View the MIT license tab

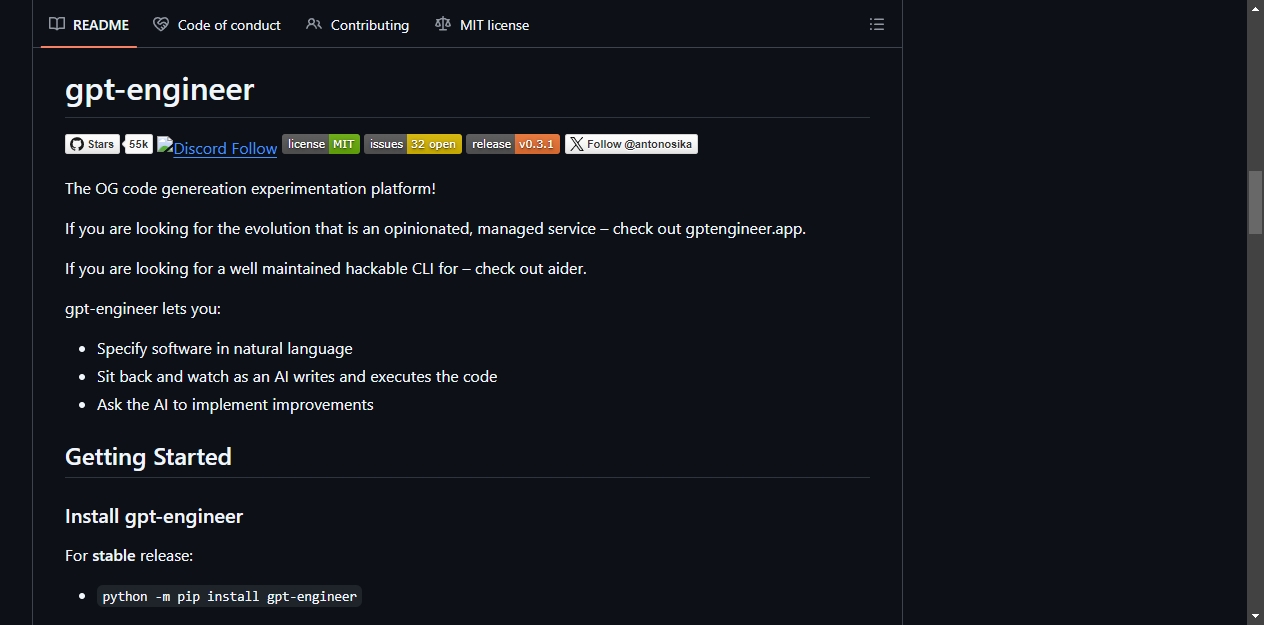point(482,24)
